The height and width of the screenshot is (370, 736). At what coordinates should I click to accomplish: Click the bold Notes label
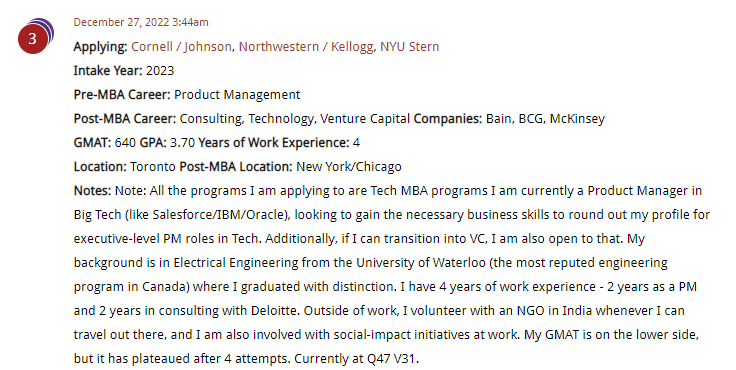92,190
